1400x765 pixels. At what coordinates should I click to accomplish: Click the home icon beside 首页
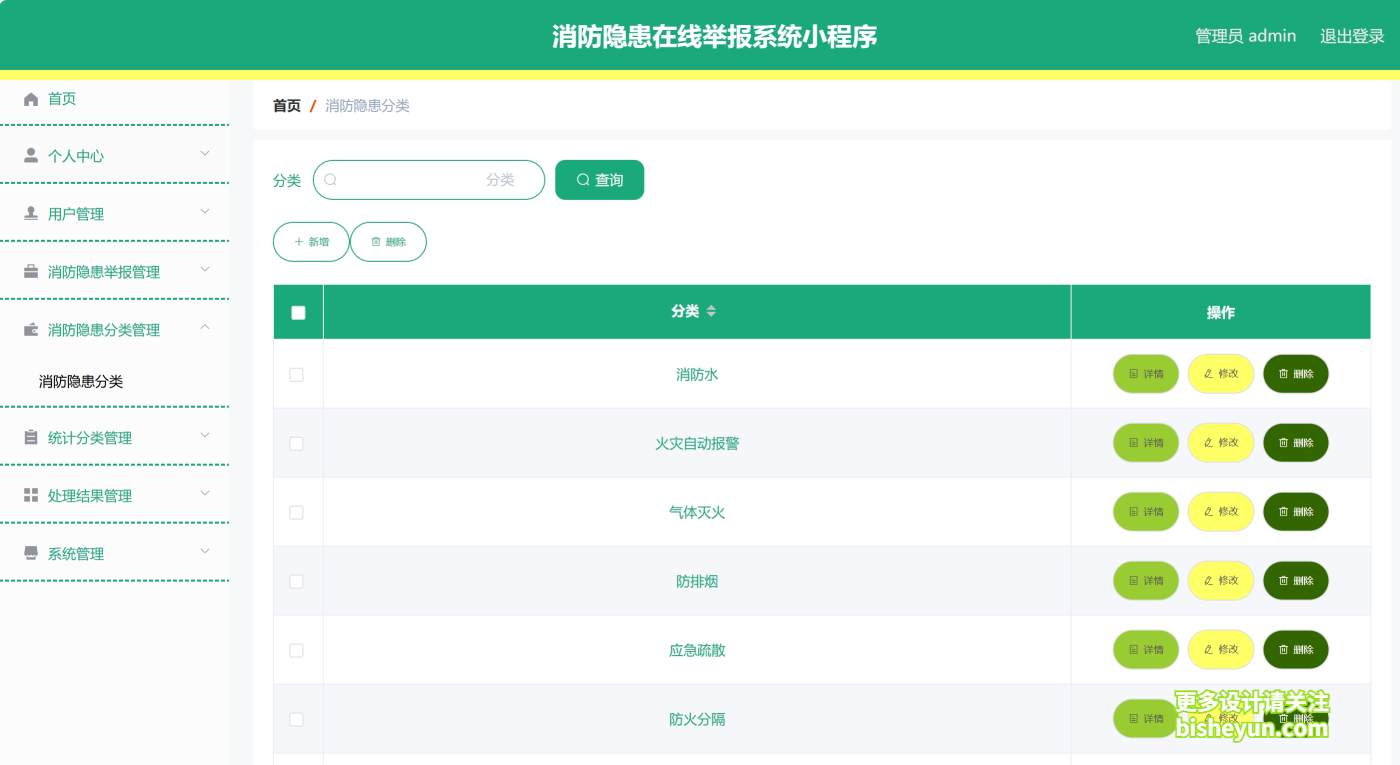pos(29,98)
